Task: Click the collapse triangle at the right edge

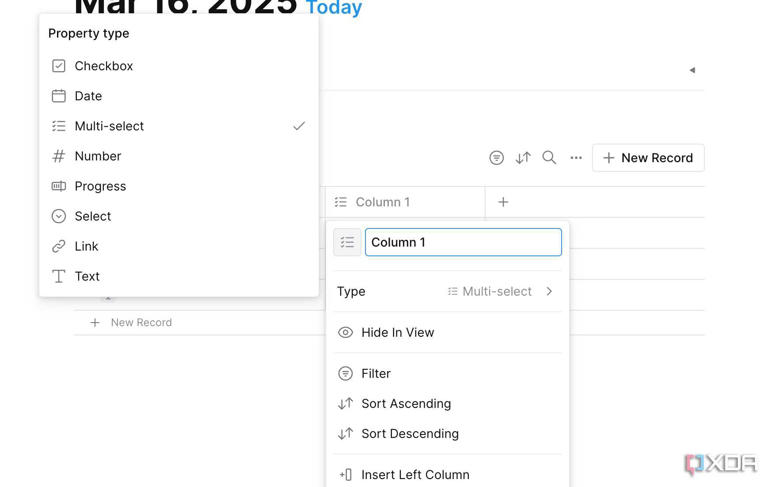Action: [692, 70]
